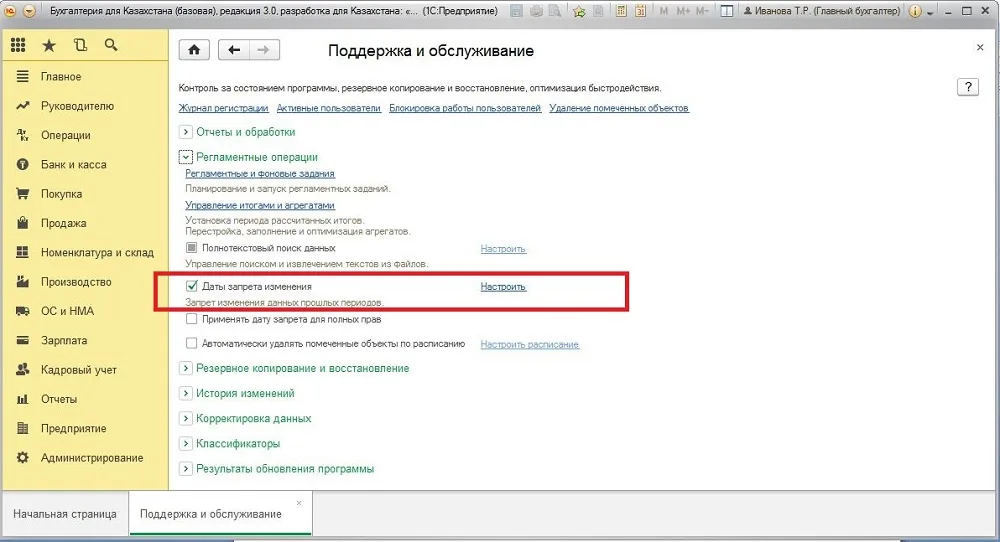This screenshot has width=1000, height=542.
Task: Click the save diskette icon in title bar
Action: pos(517,11)
